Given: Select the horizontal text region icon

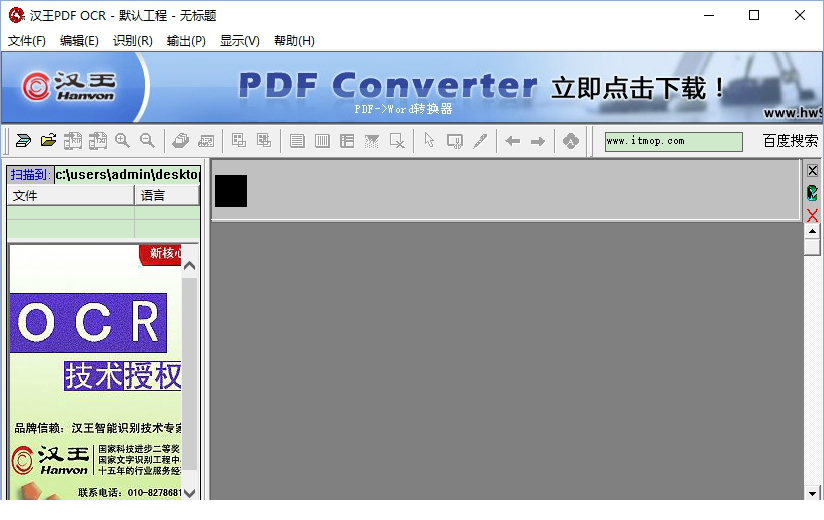Looking at the screenshot, I should [297, 141].
